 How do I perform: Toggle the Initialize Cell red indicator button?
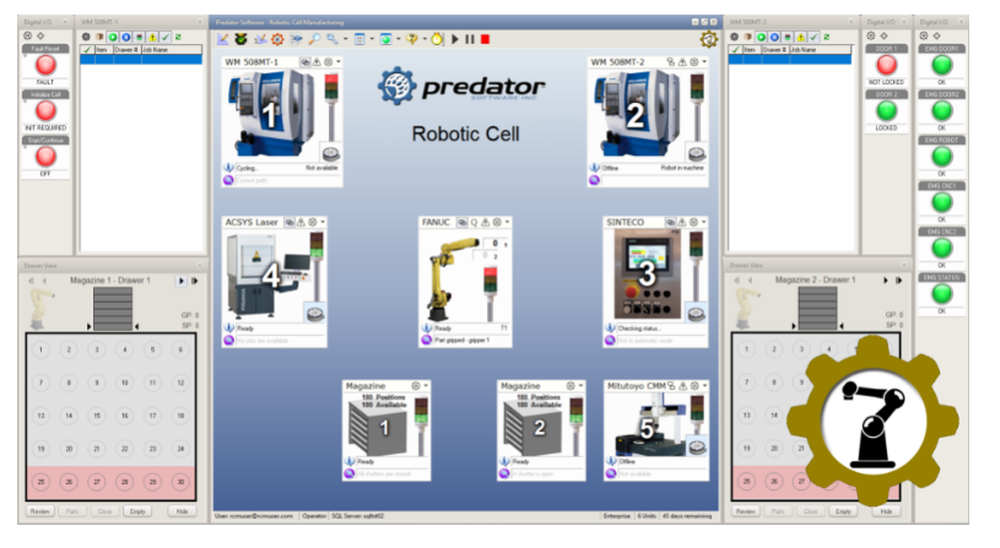click(x=45, y=111)
